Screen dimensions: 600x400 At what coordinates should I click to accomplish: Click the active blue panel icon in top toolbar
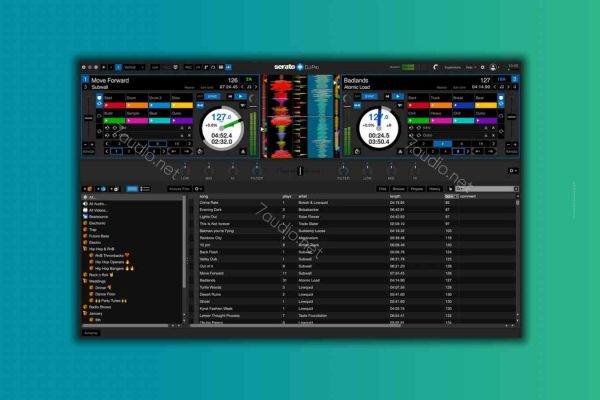(x=228, y=67)
